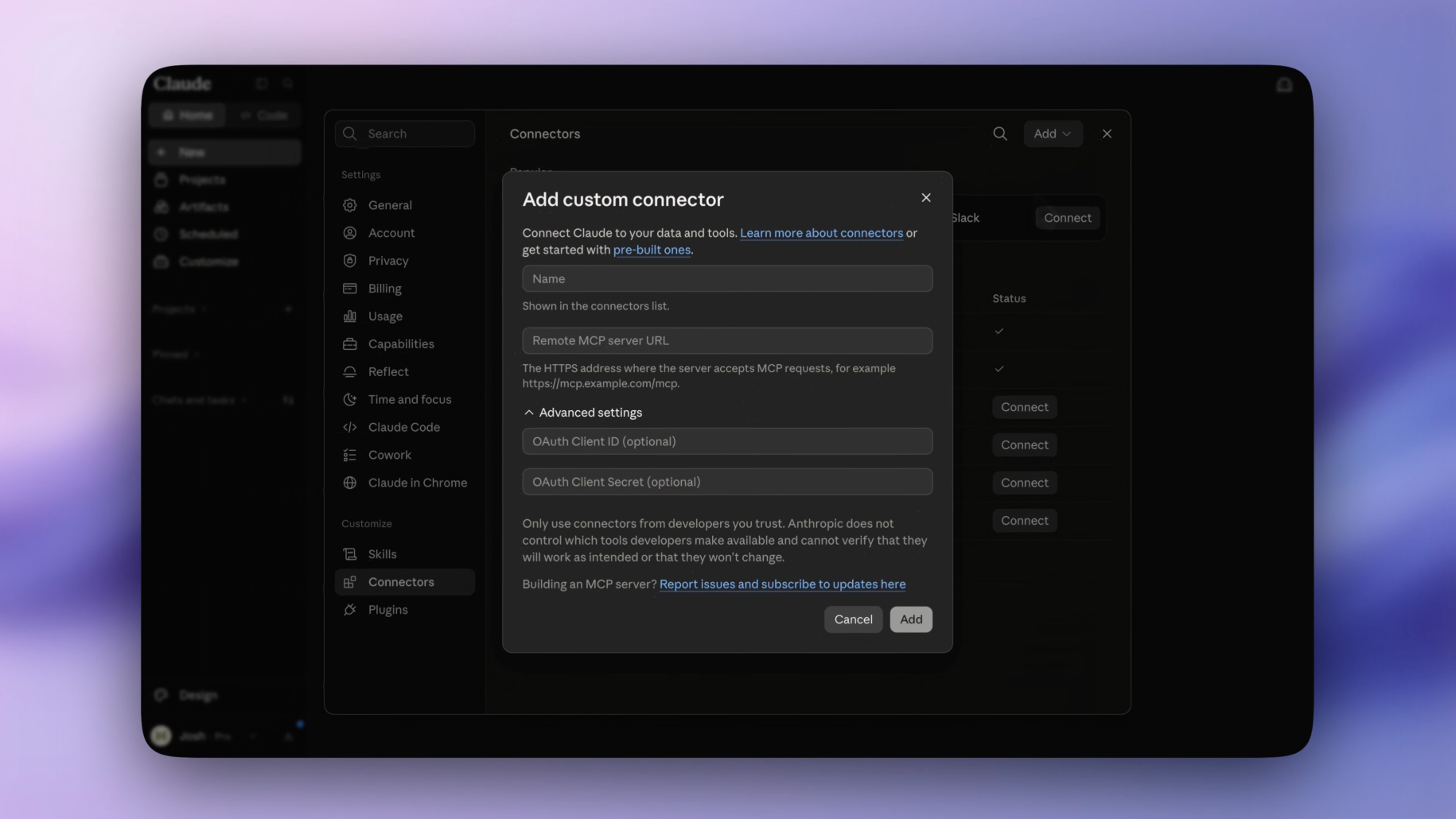Open Claude in Chrome via the globe icon
Screen dimensions: 1456x819
(x=350, y=483)
